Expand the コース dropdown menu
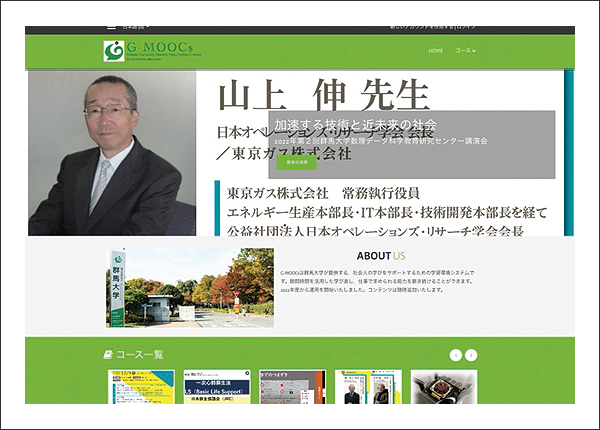 click(x=465, y=50)
